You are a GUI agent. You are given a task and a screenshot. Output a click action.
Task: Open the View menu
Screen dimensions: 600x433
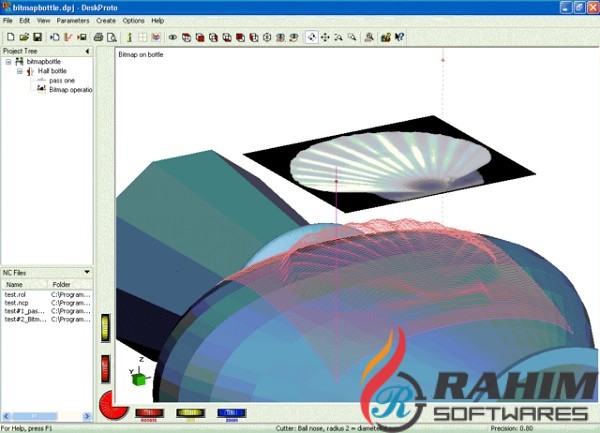(x=43, y=21)
